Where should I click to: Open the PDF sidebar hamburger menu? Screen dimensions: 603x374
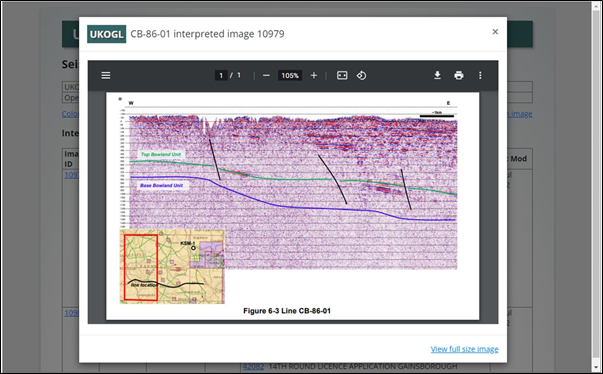106,75
